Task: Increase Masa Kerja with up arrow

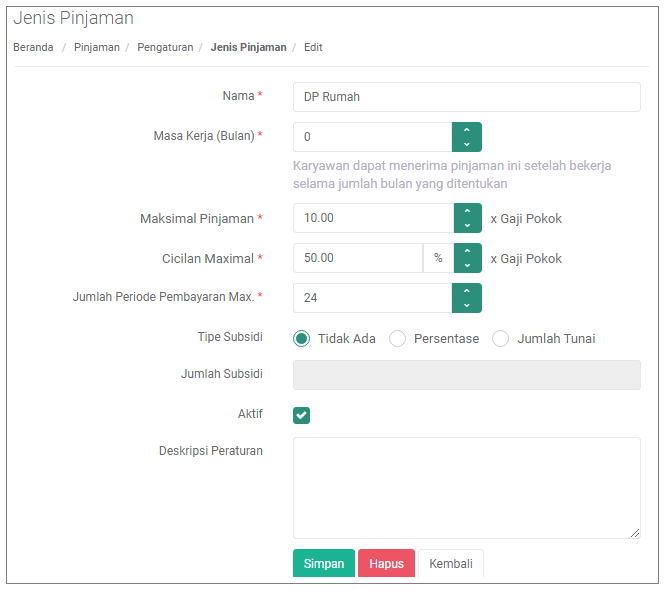Action: click(x=467, y=130)
